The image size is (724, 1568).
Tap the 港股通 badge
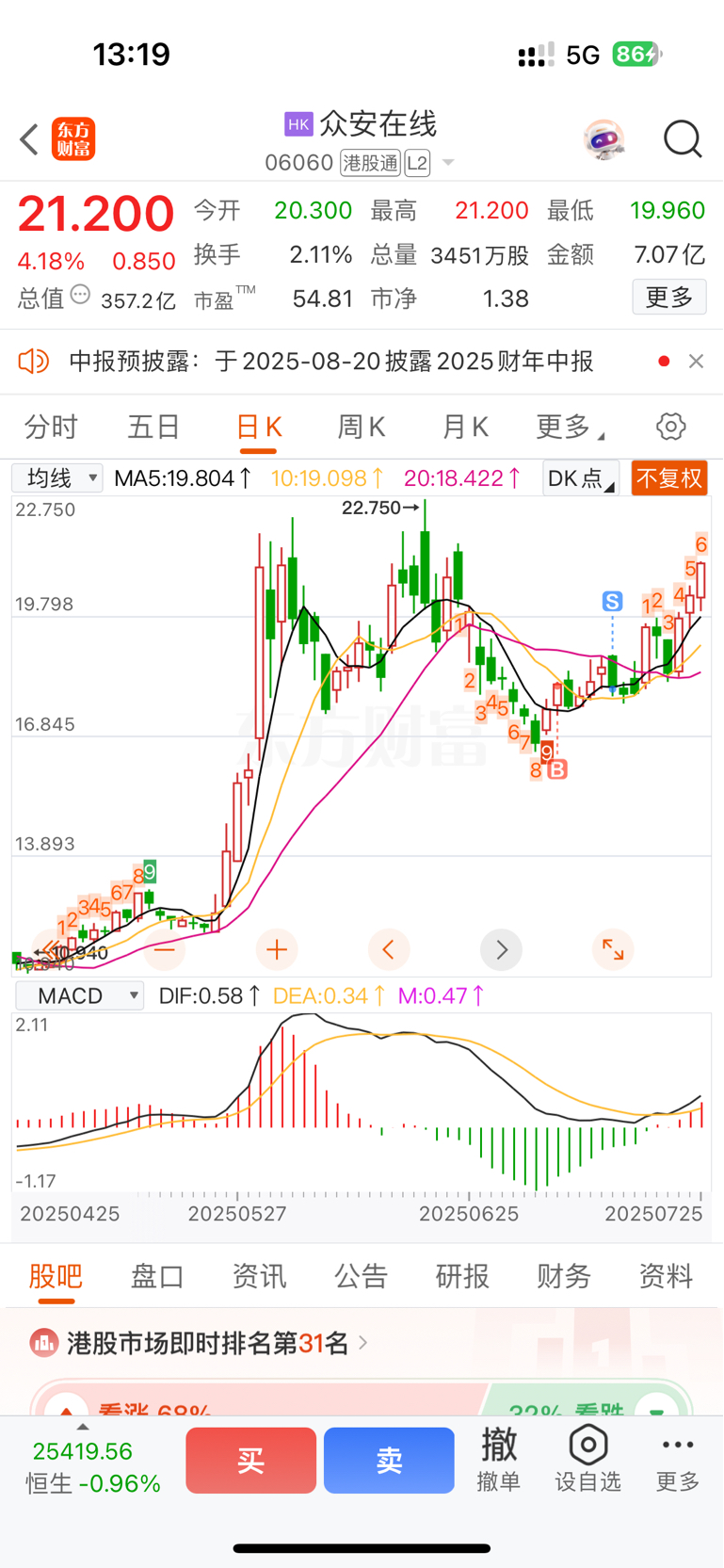[x=371, y=163]
